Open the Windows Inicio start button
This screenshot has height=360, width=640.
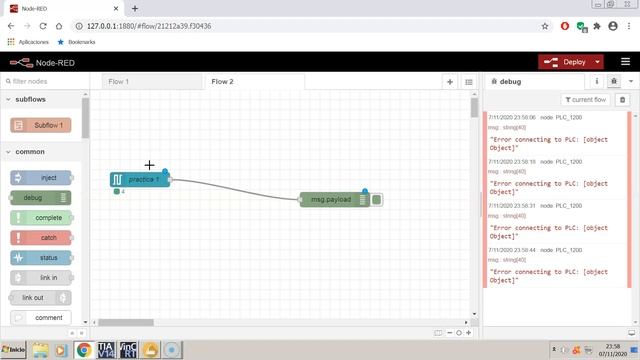coord(13,350)
